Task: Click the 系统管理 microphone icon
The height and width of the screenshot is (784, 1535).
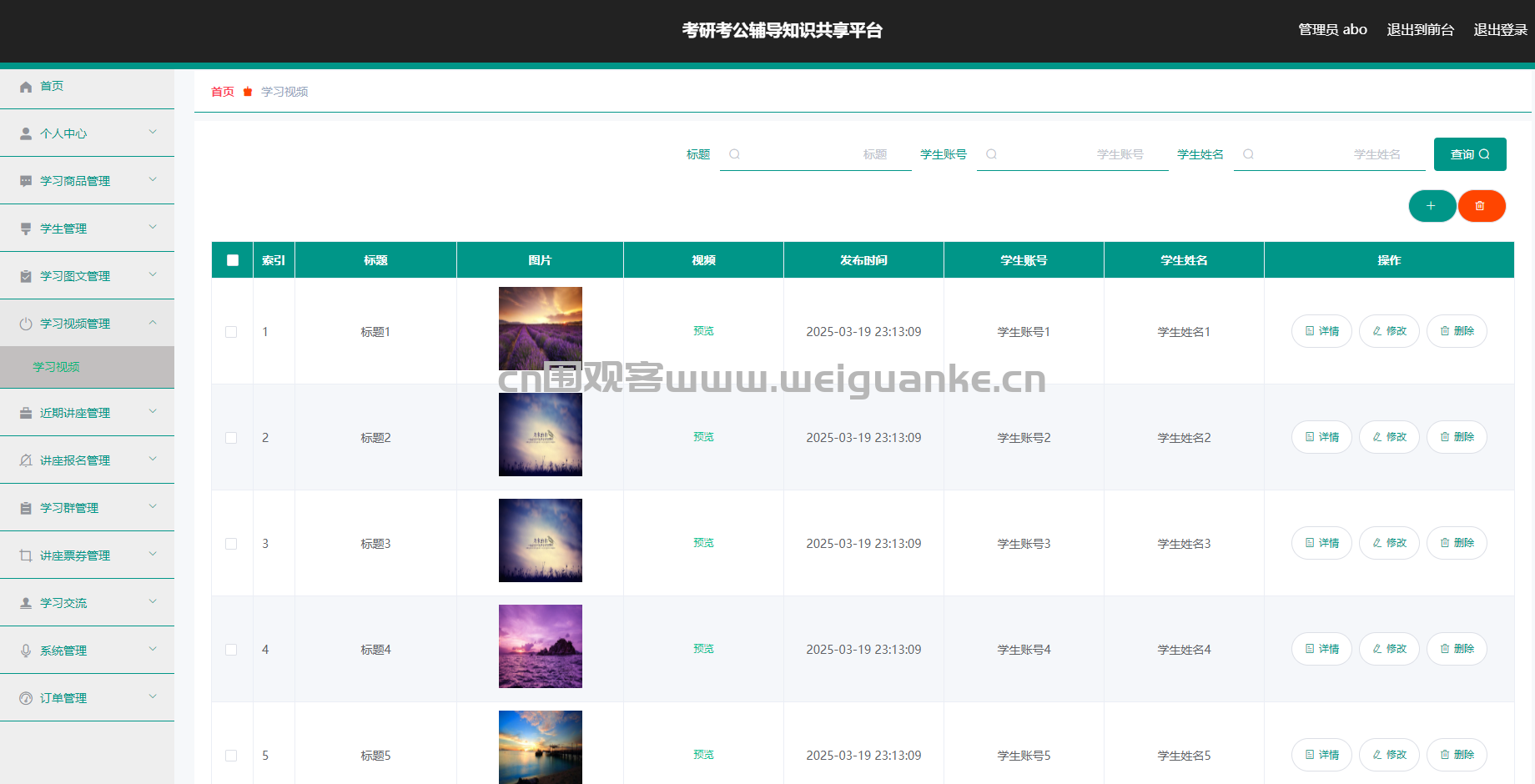Action: [26, 651]
